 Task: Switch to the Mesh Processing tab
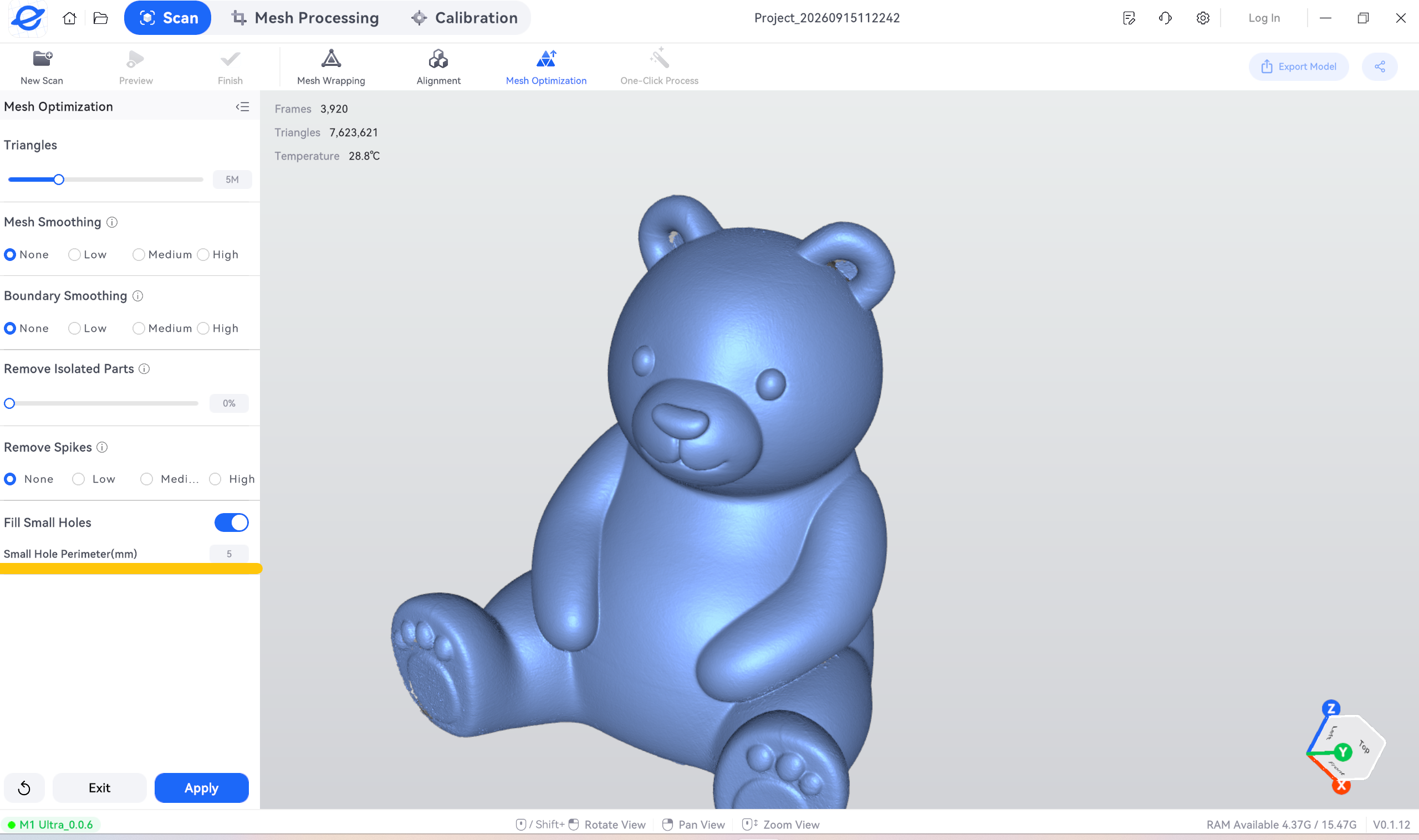pos(305,18)
